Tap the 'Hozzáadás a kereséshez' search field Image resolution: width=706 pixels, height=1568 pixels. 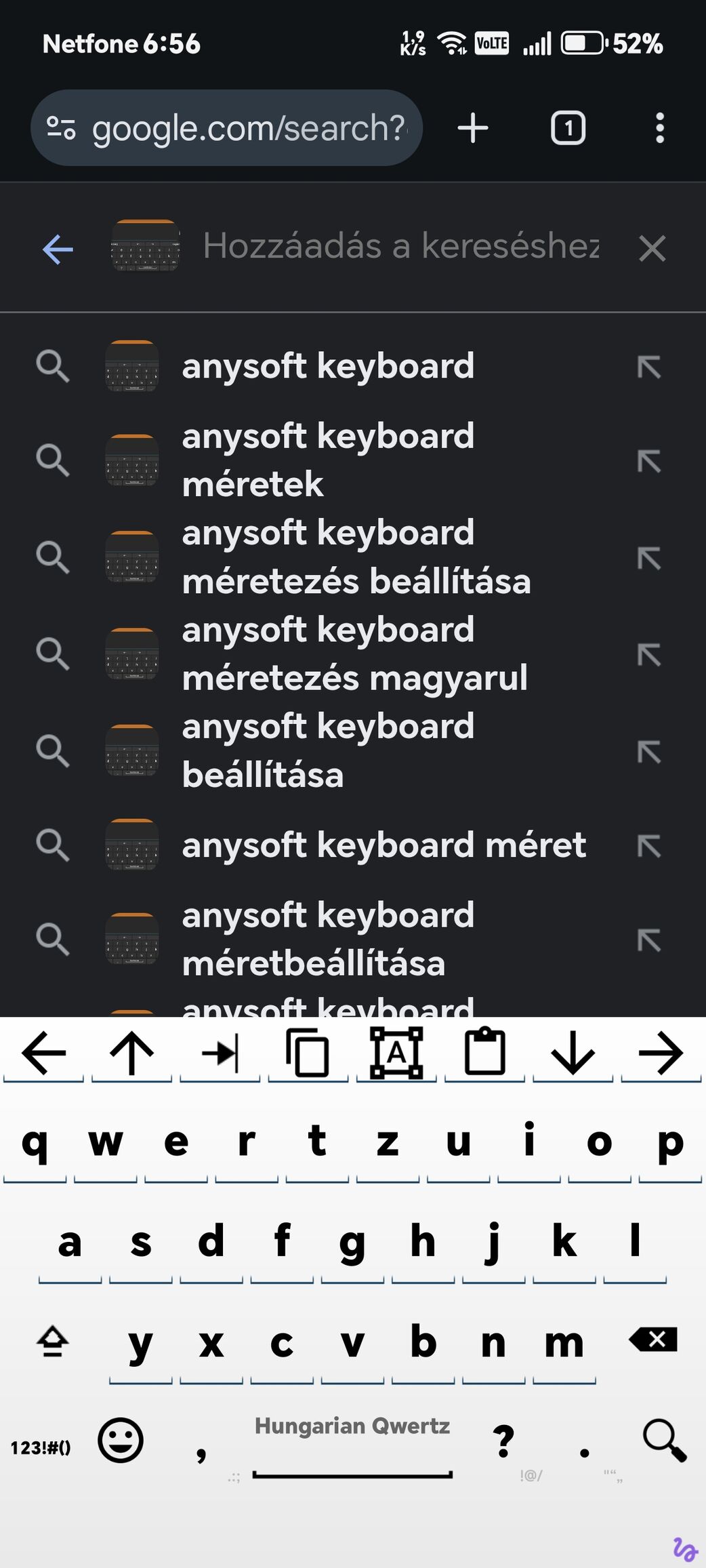[401, 246]
